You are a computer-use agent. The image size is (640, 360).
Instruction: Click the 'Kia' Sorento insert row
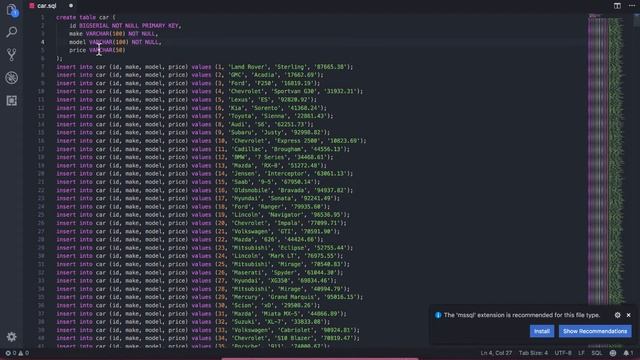(191, 108)
